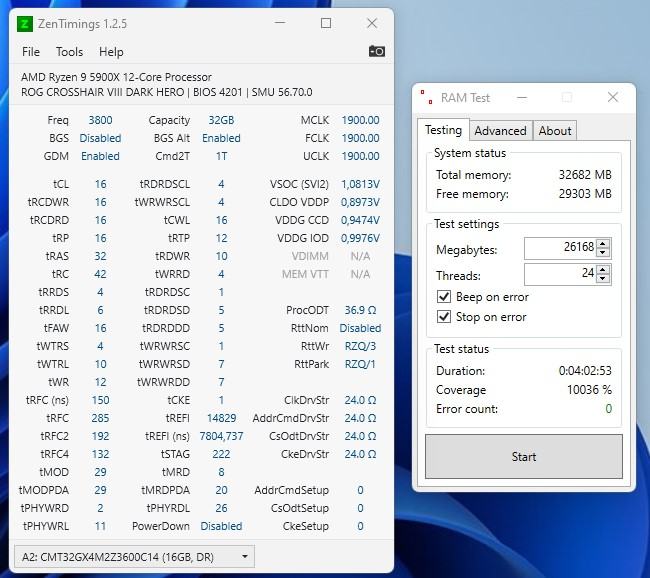This screenshot has height=578, width=650.
Task: Click the tRFC (ns) value 150
Action: [x=100, y=400]
